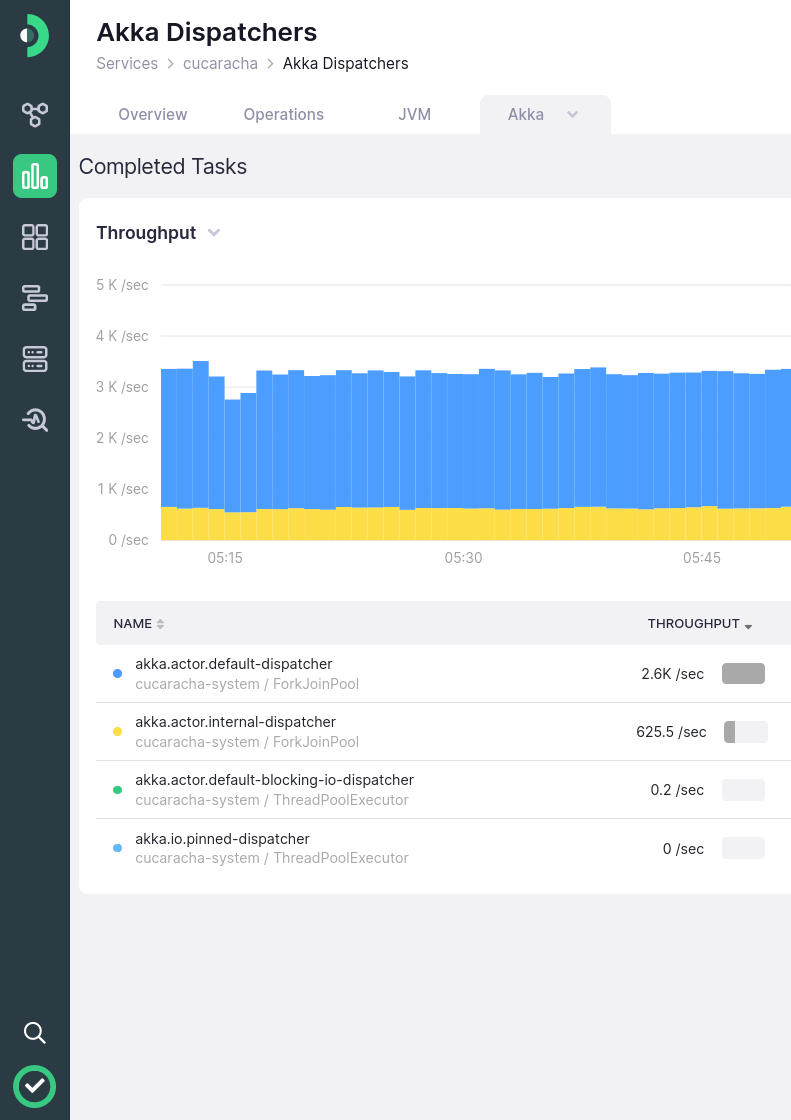The height and width of the screenshot is (1120, 791).
Task: Sort by the THROUGHPUT descending arrow
Action: coord(748,626)
